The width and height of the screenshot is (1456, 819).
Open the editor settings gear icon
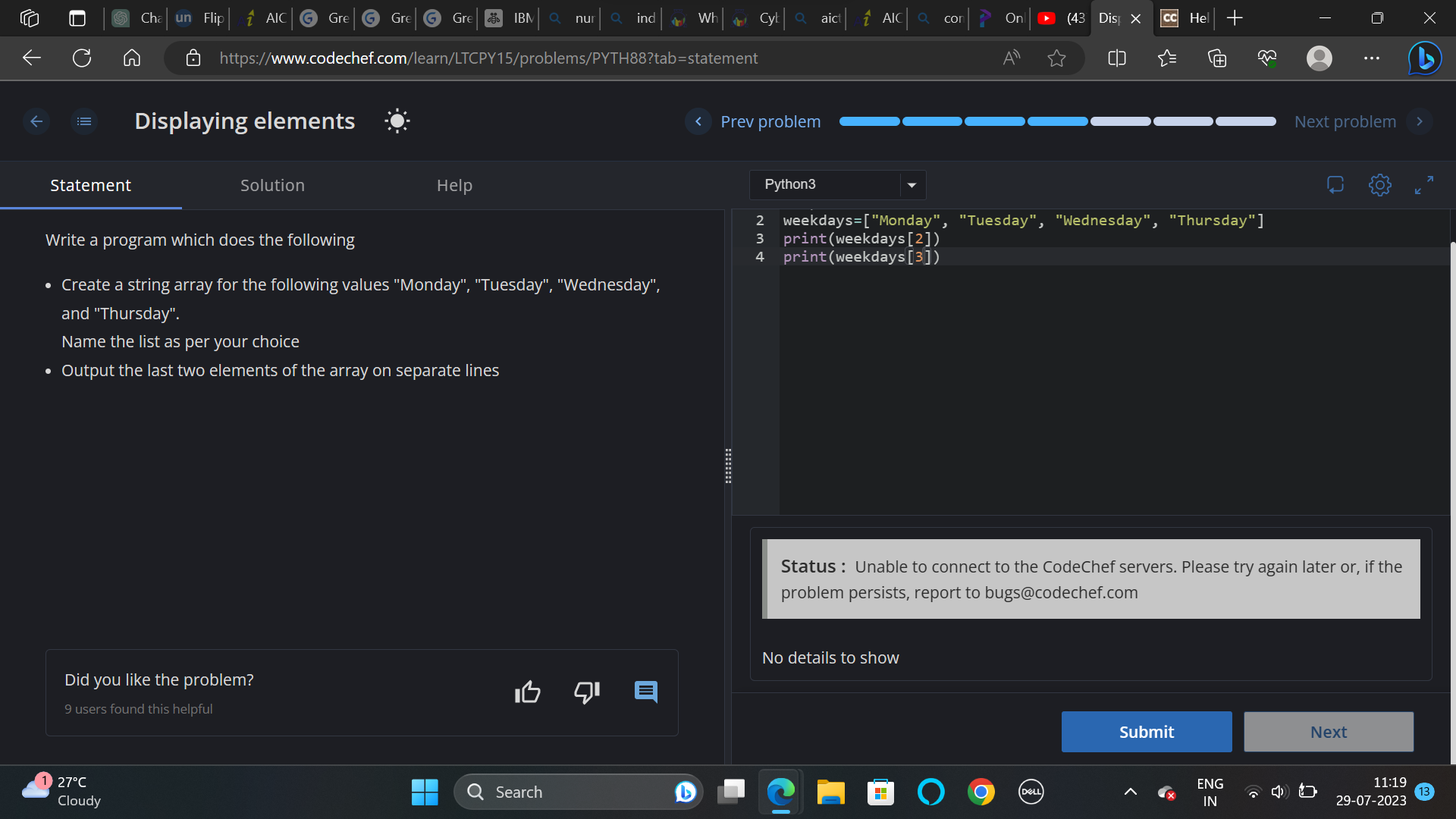[1379, 185]
